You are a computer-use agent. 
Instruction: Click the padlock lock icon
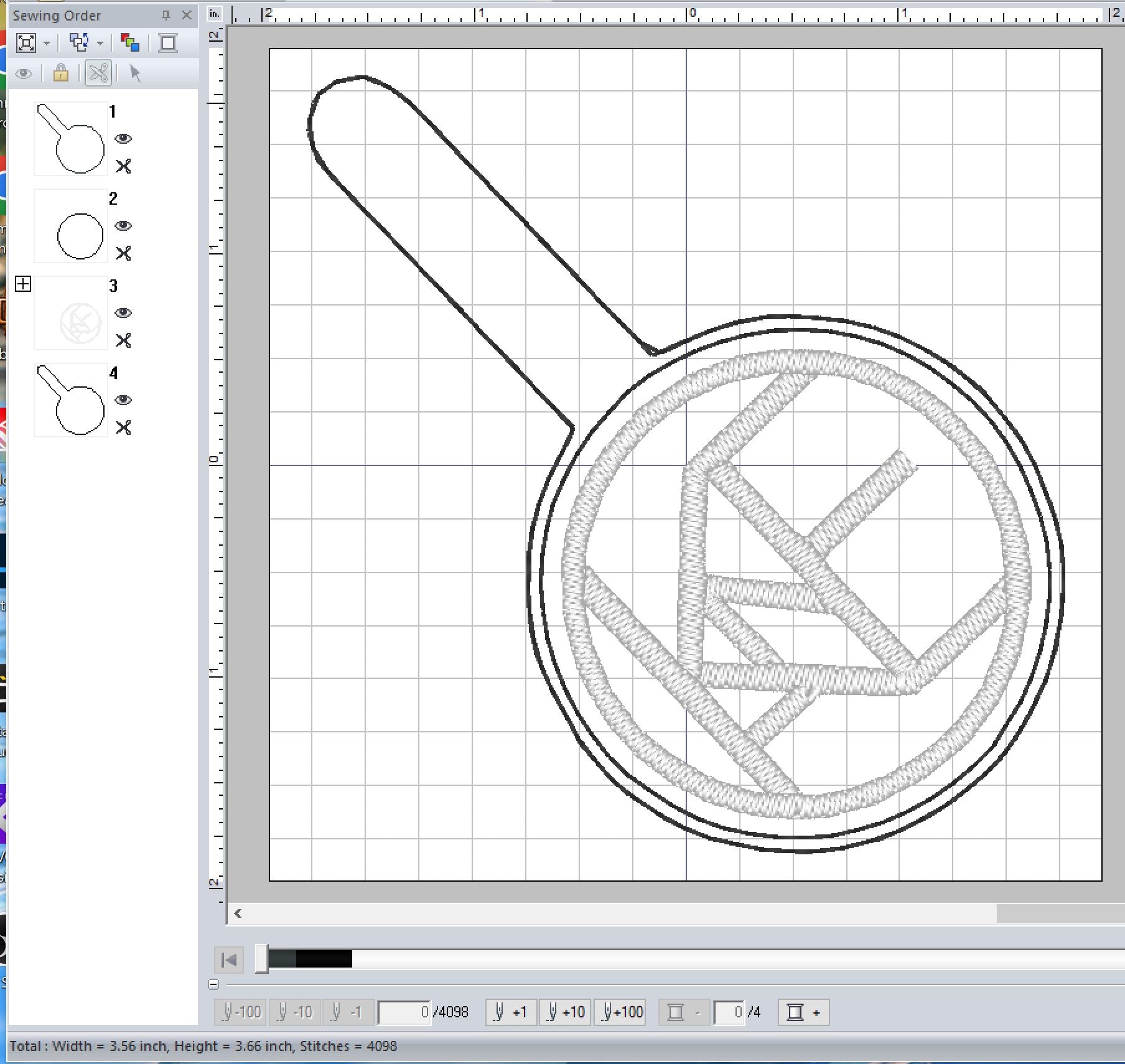click(x=61, y=73)
